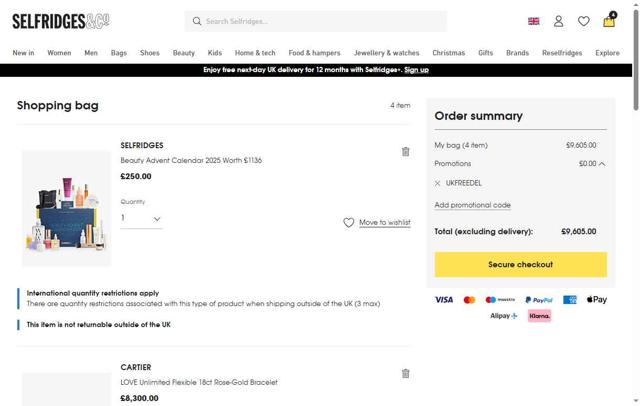Click the search magnifier icon
This screenshot has height=406, width=640.
coord(197,21)
